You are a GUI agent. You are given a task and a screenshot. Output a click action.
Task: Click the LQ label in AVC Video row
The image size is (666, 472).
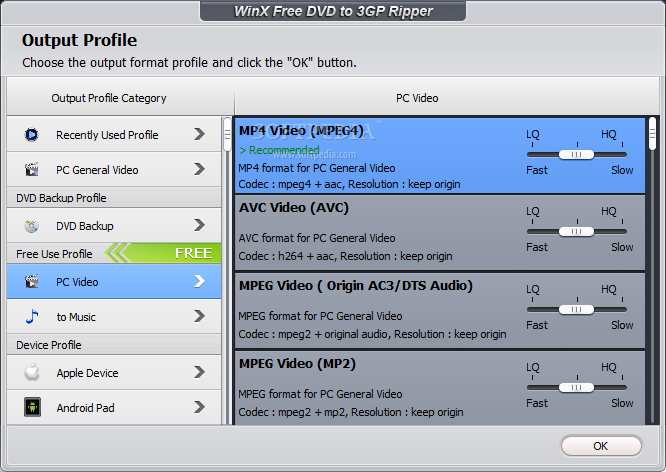tap(533, 211)
